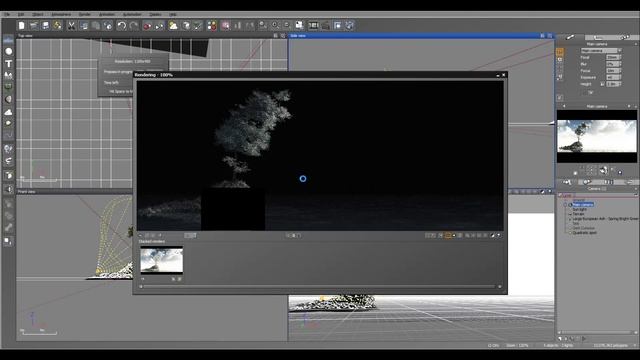Click the Focus value field
This screenshot has height=360, width=640.
pyautogui.click(x=612, y=71)
